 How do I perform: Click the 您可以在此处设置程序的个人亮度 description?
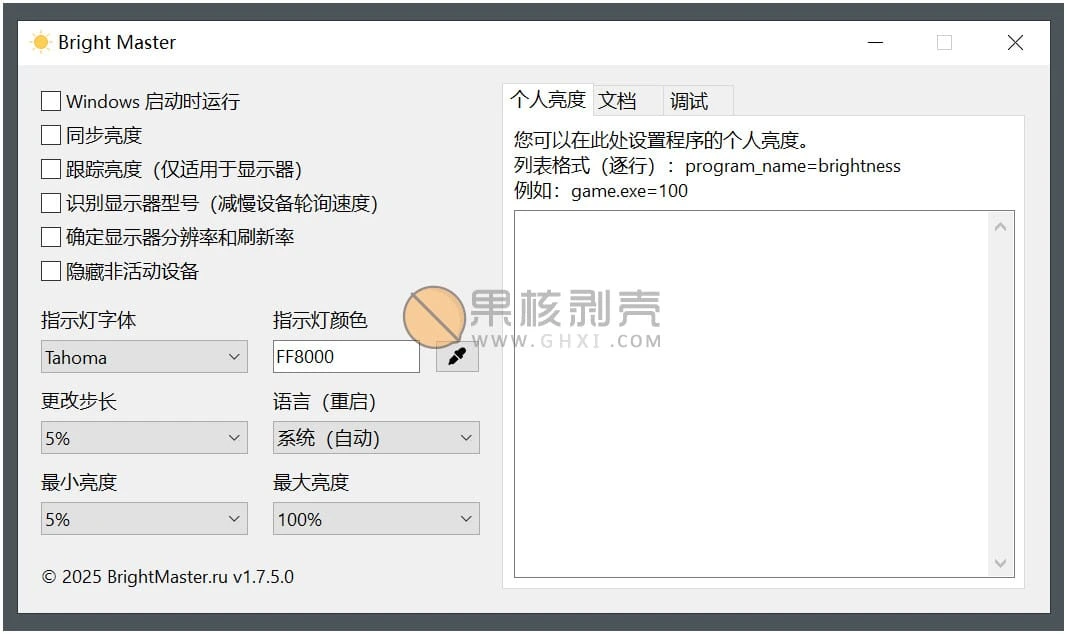click(661, 140)
